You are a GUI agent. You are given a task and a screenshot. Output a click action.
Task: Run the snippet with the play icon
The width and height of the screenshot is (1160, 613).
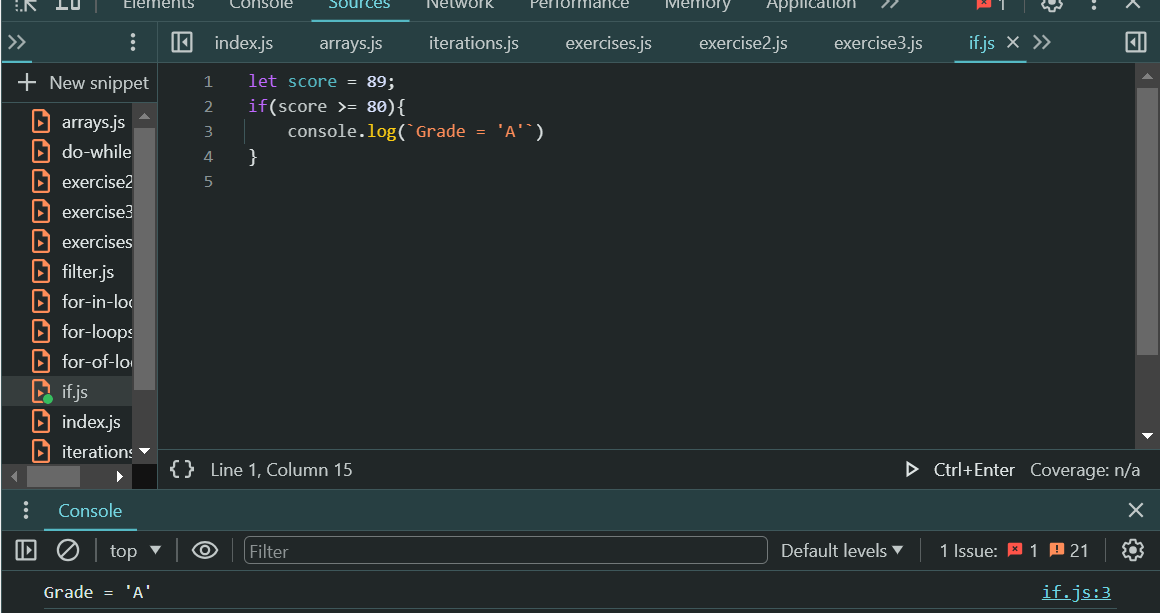911,469
